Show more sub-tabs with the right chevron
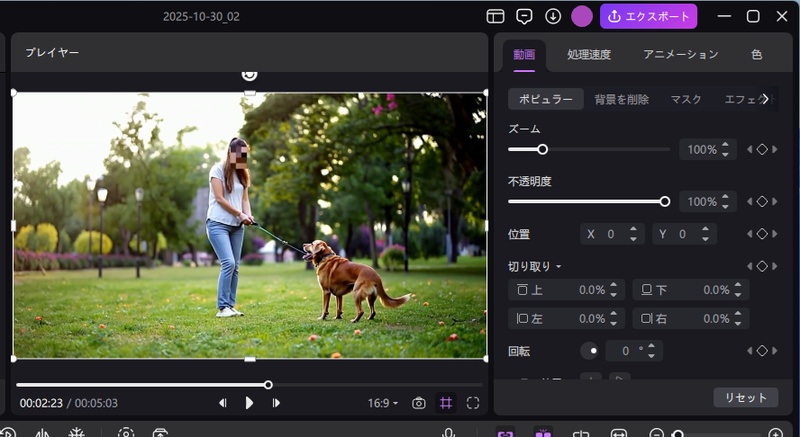 (x=765, y=98)
